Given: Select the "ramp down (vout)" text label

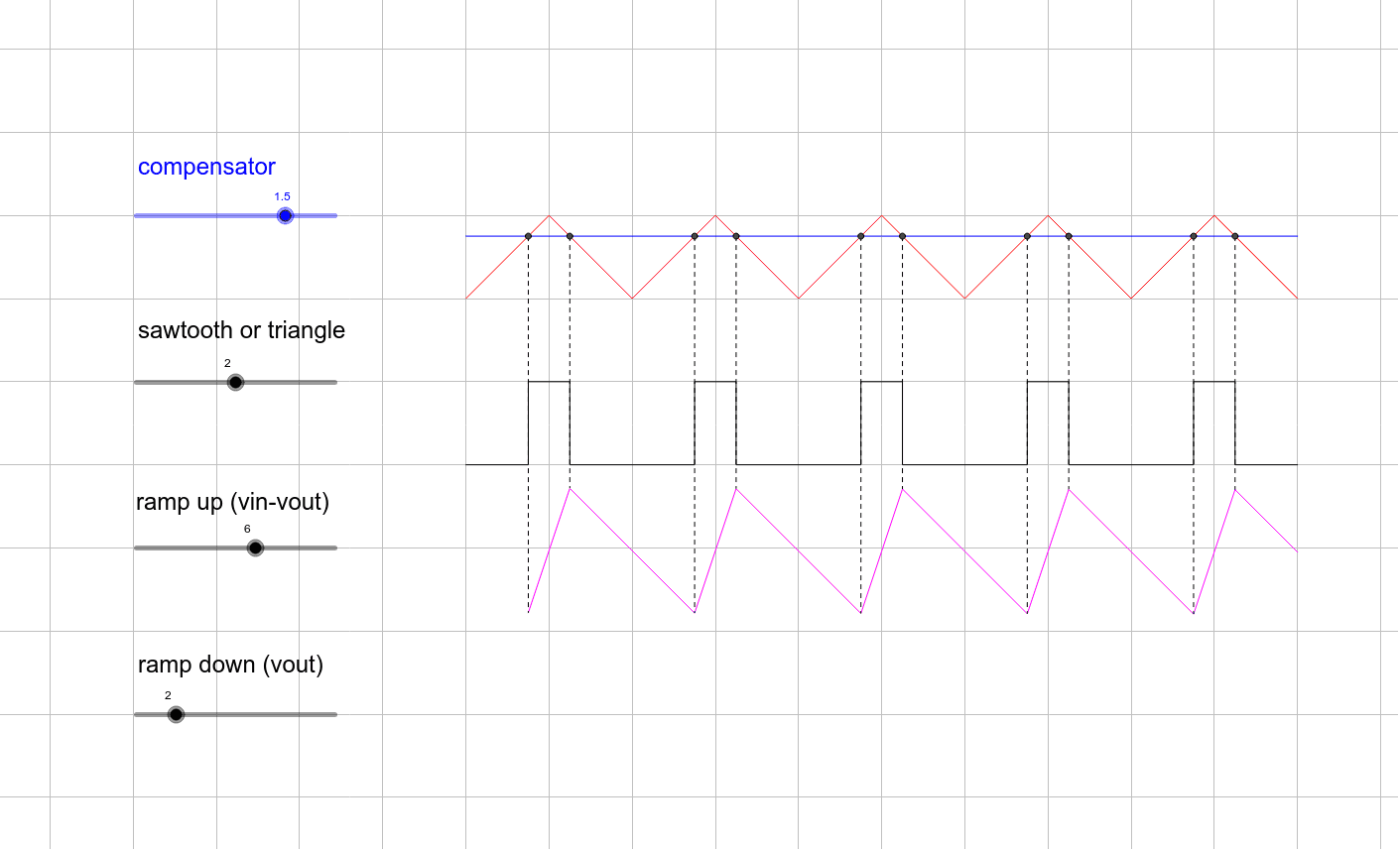Looking at the screenshot, I should [x=230, y=665].
